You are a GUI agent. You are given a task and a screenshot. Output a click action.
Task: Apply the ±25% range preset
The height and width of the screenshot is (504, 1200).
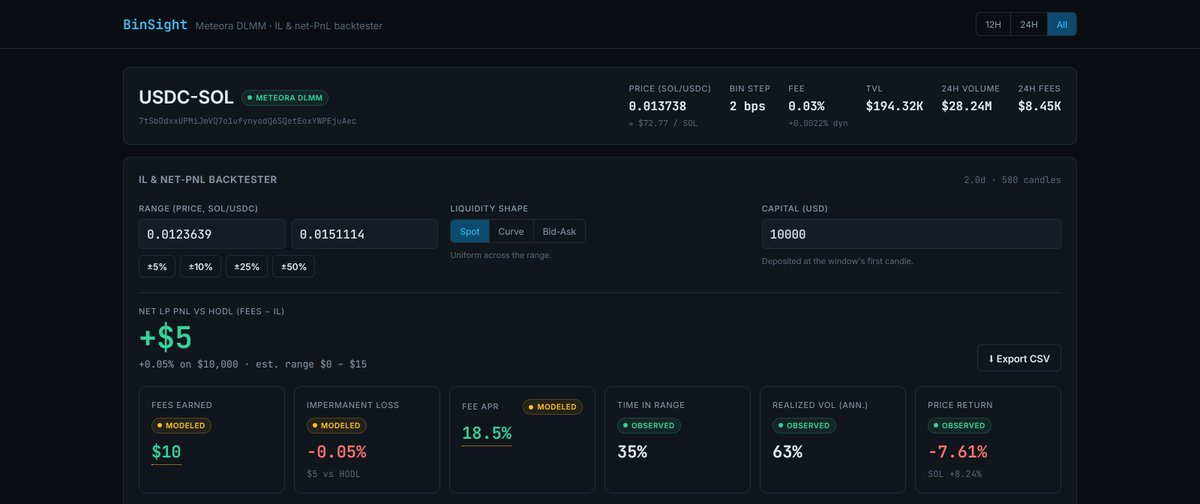246,266
